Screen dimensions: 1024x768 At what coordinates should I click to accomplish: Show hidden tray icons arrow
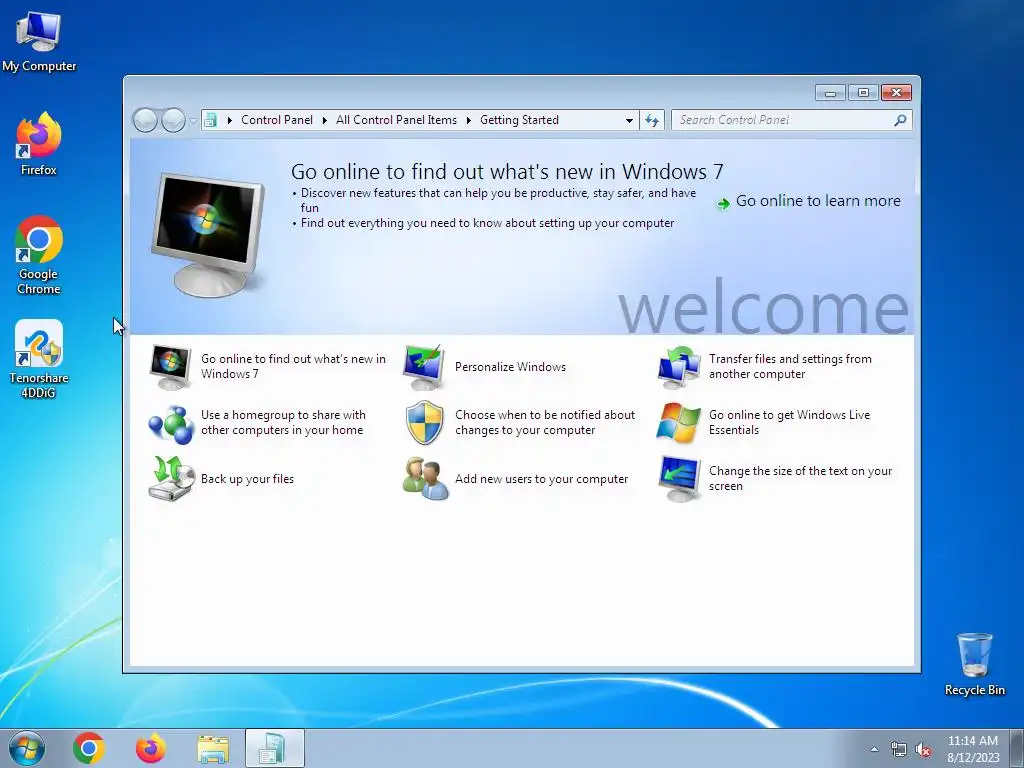874,749
